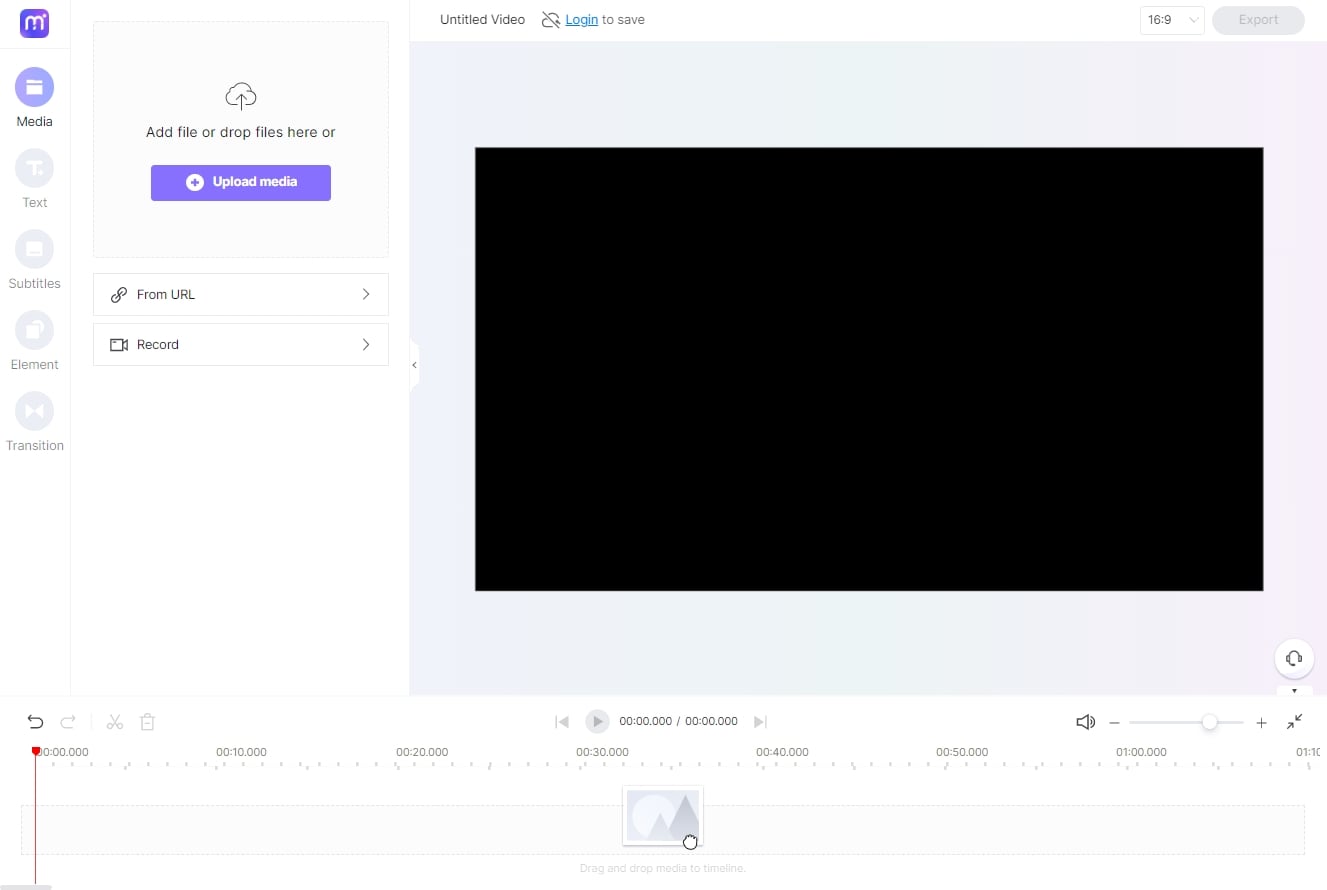1327x890 pixels.
Task: Click the cloud upload icon
Action: tap(241, 96)
